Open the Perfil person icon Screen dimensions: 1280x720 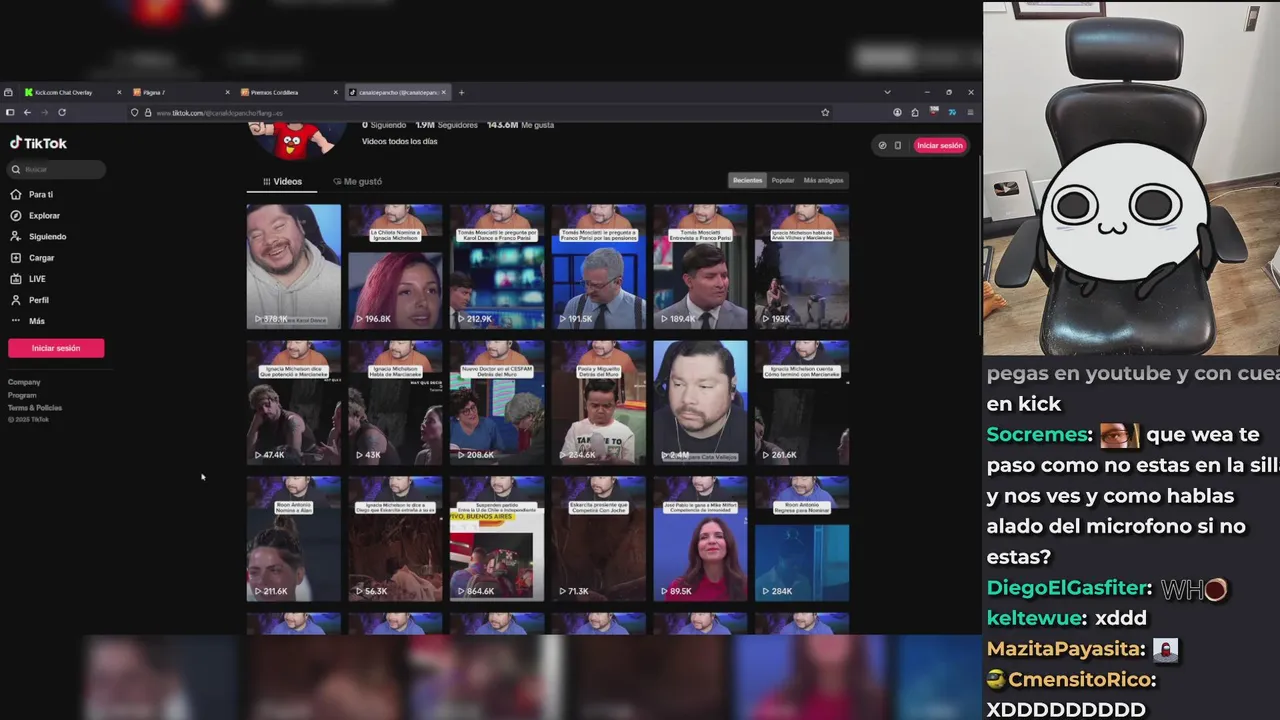[x=15, y=299]
